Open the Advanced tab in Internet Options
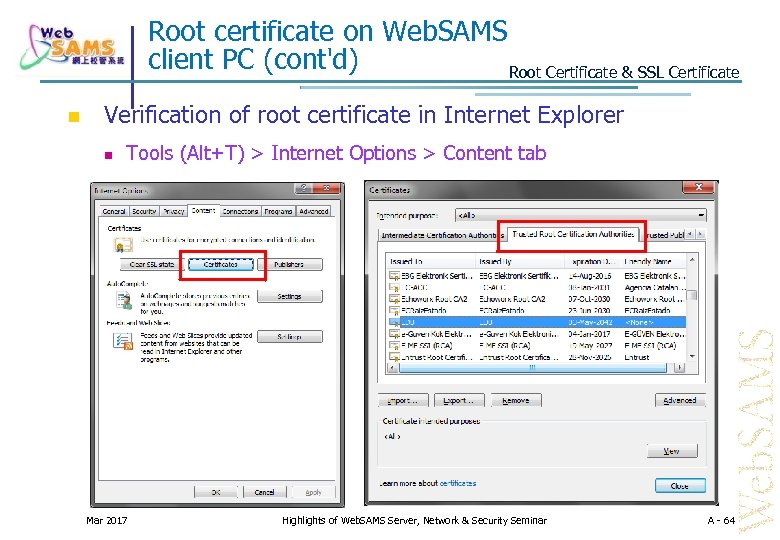The image size is (780, 540). click(x=314, y=211)
